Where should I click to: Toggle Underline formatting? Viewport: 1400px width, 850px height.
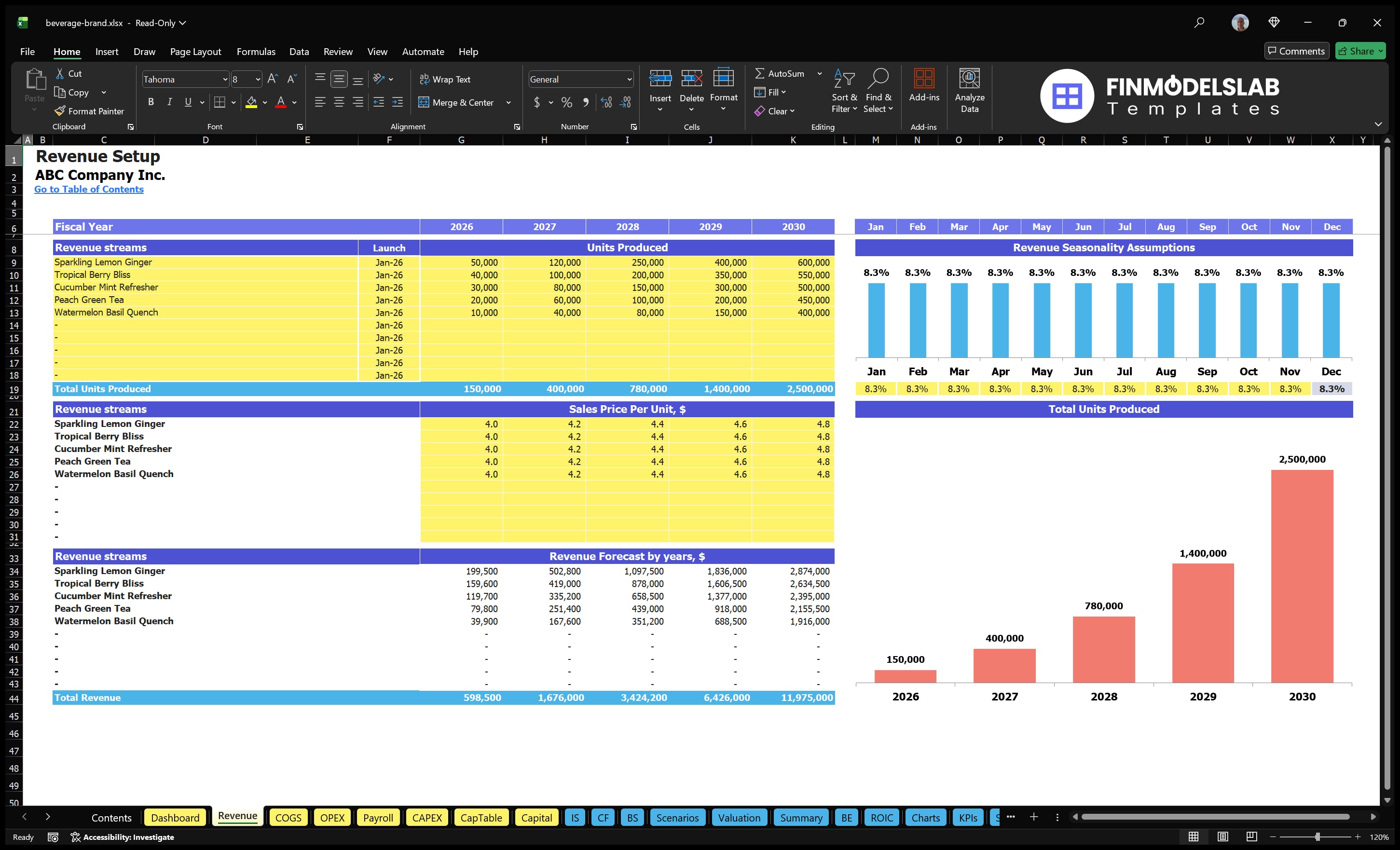coord(188,102)
